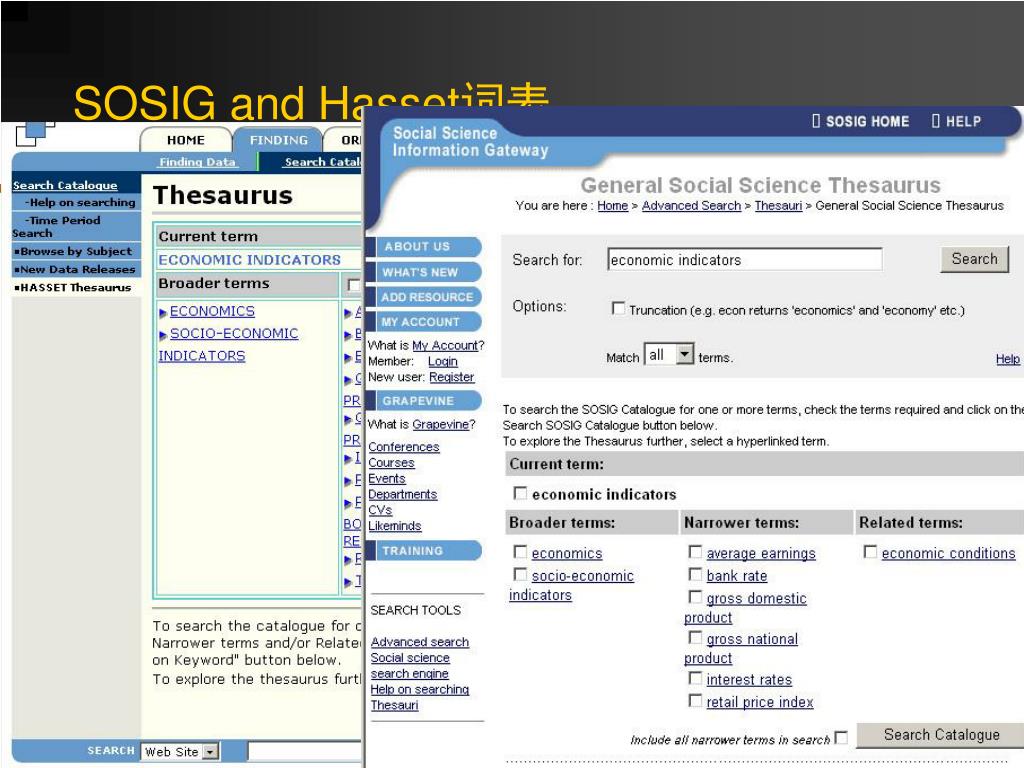
Task: Open the Likeminds link
Action: coord(394,526)
